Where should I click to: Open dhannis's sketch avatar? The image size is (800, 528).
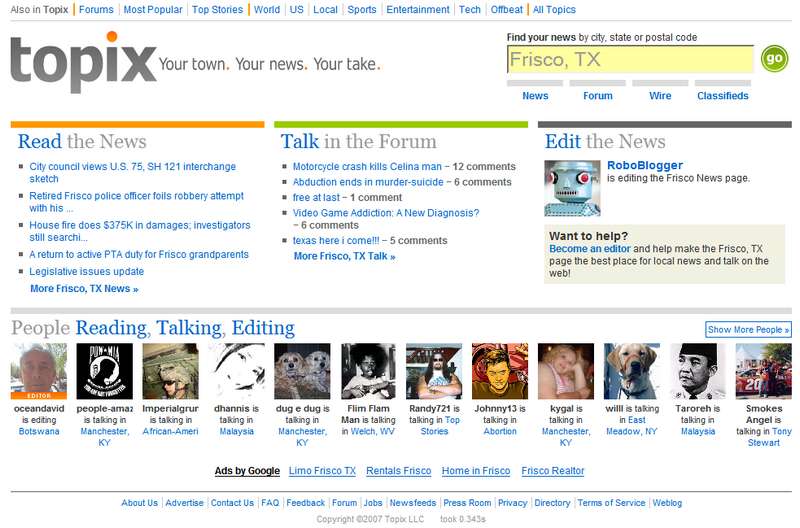[x=236, y=371]
